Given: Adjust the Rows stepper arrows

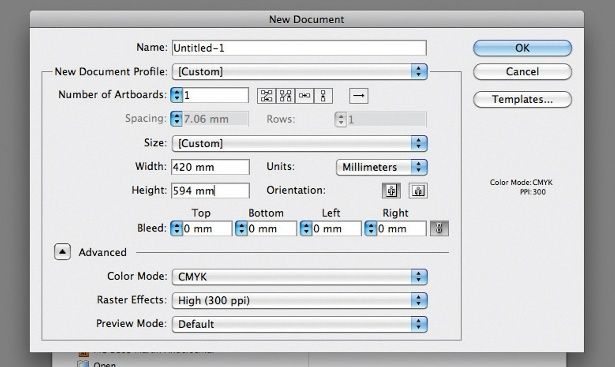Looking at the screenshot, I should [x=341, y=119].
